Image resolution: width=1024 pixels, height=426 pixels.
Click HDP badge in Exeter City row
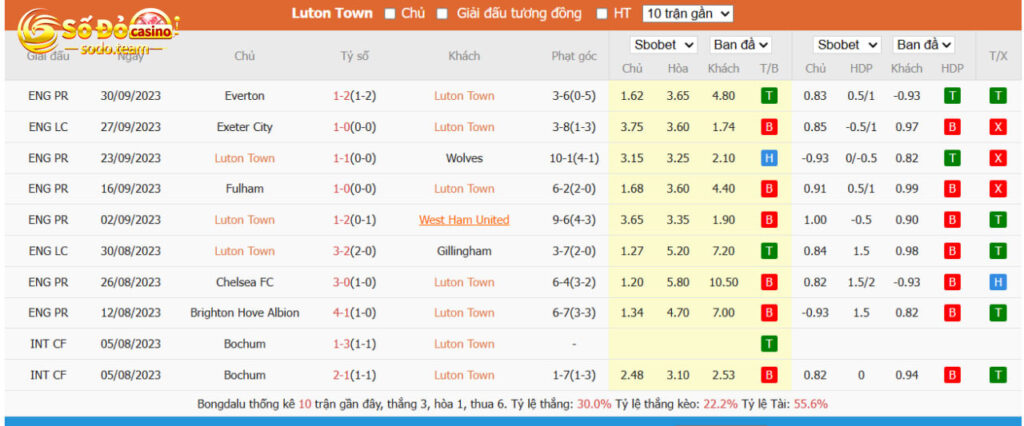[952, 127]
